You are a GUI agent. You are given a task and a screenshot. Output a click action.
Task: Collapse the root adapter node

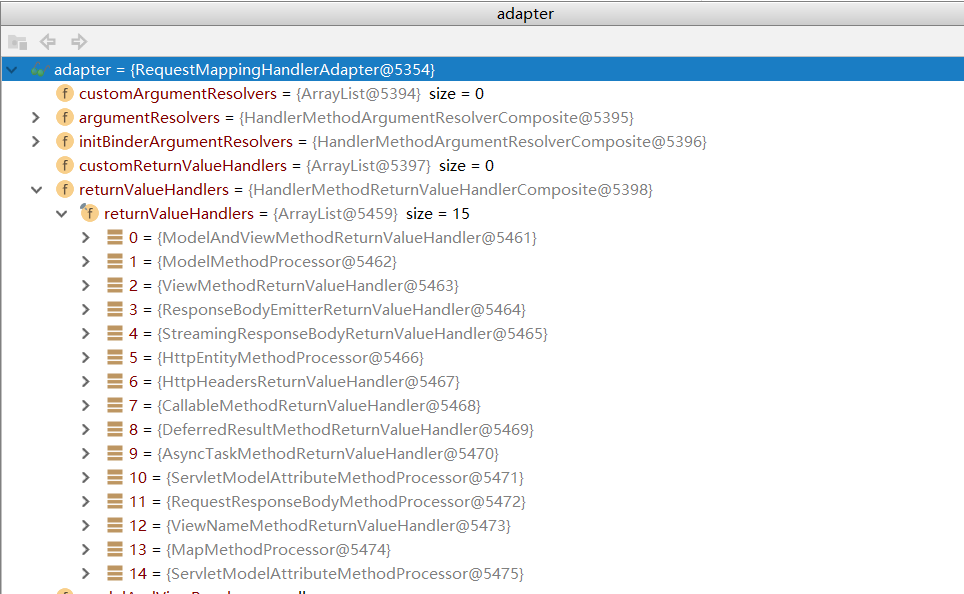pos(12,69)
